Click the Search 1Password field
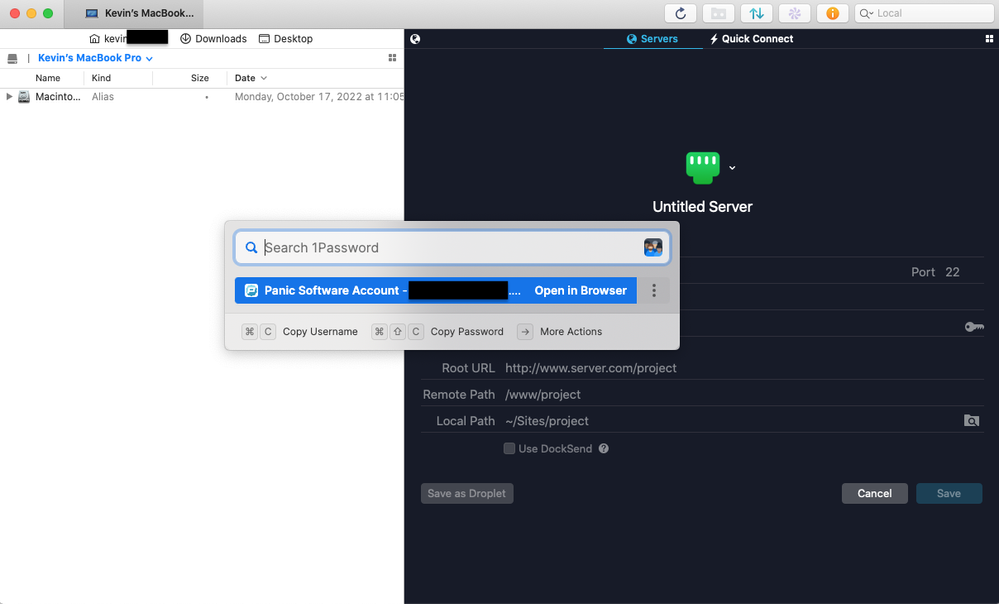Image resolution: width=999 pixels, height=604 pixels. point(450,247)
